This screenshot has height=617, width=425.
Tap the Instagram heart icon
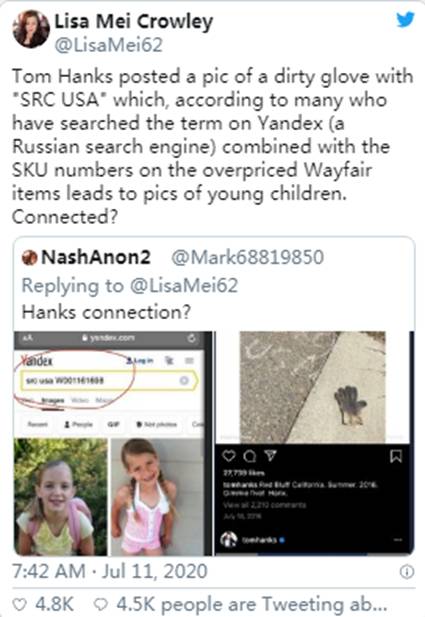229,456
